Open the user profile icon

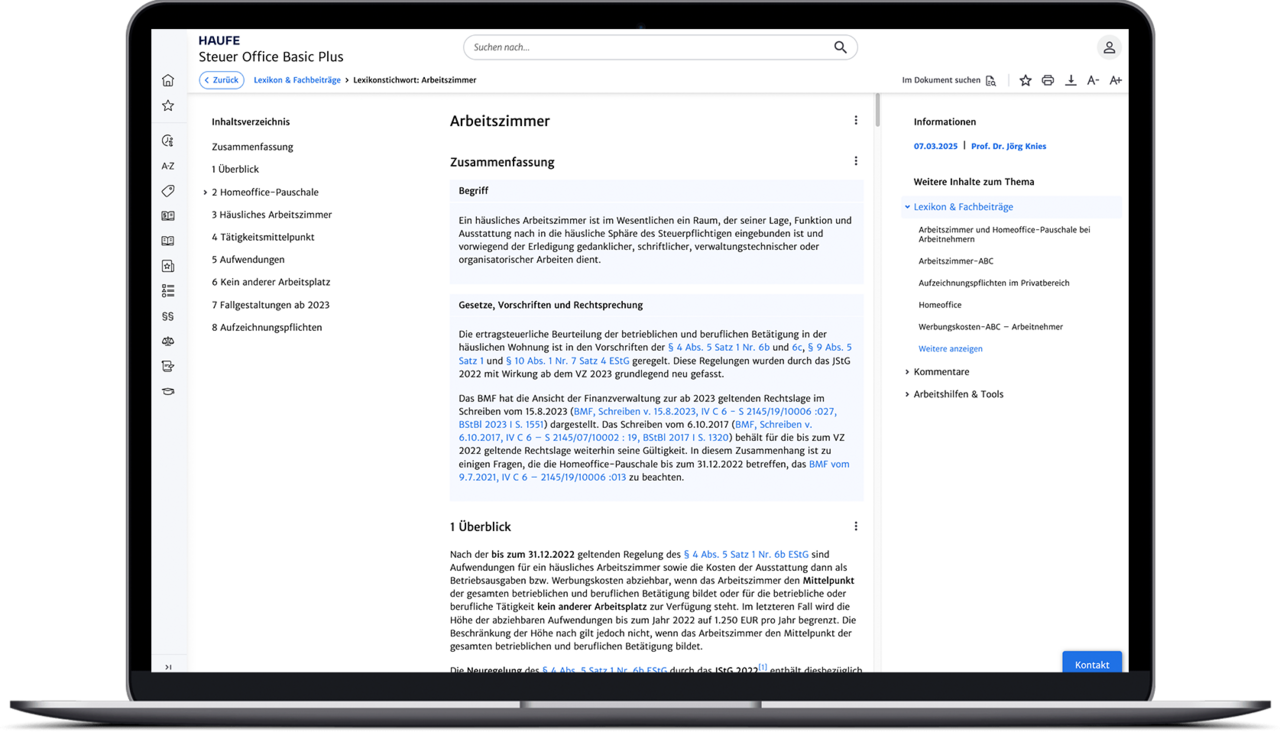(1108, 48)
